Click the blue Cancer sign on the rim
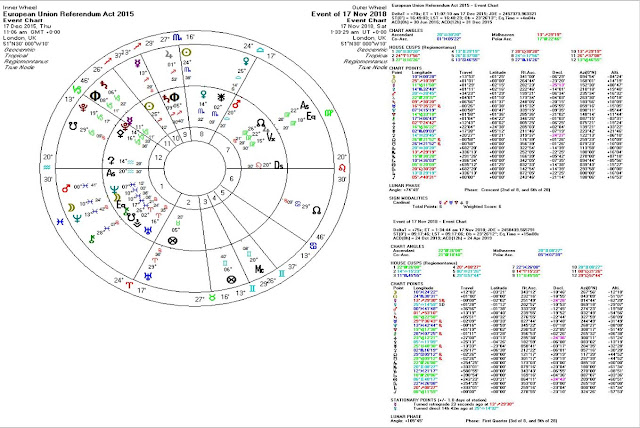Image resolution: width=640 pixels, height=428 pixels. pos(314,246)
